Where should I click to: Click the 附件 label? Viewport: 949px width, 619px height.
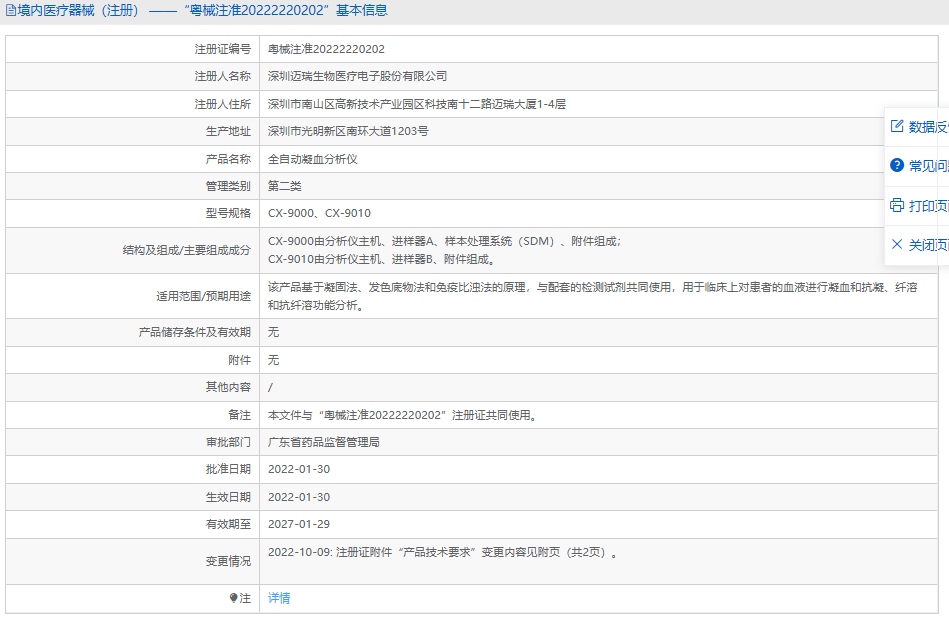(239, 360)
